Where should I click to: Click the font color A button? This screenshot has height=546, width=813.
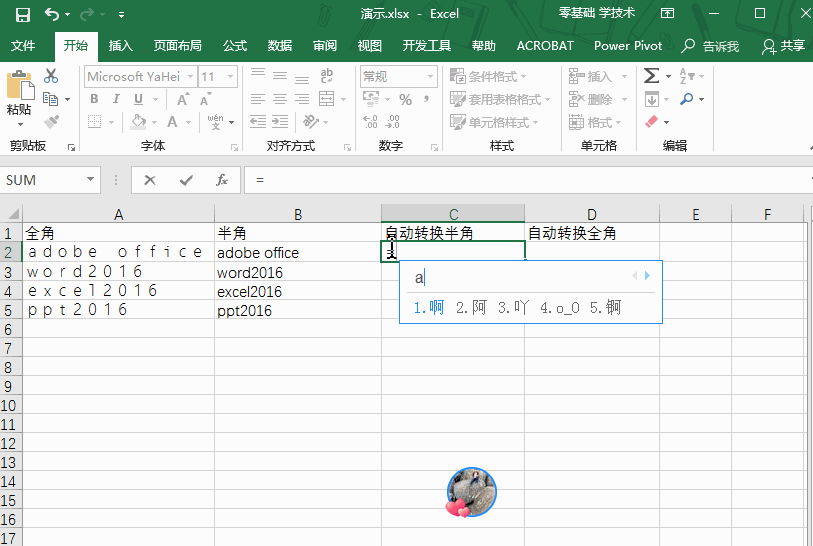(172, 122)
